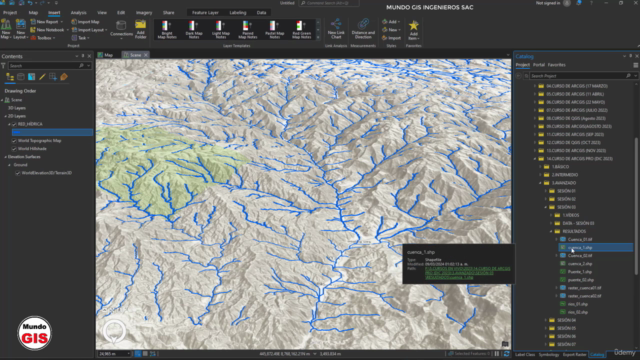Viewport: 640px width, 360px height.
Task: Switch to Favorites tab in Catalog
Action: (x=556, y=65)
